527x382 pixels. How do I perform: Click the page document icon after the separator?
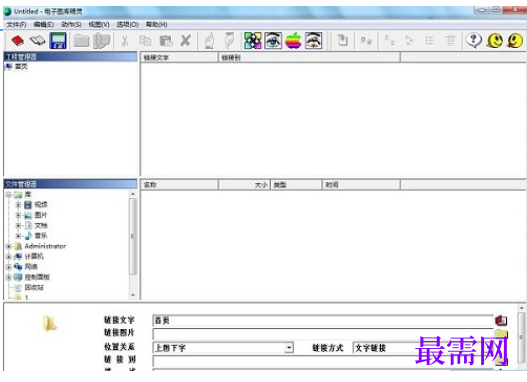[x=342, y=41]
